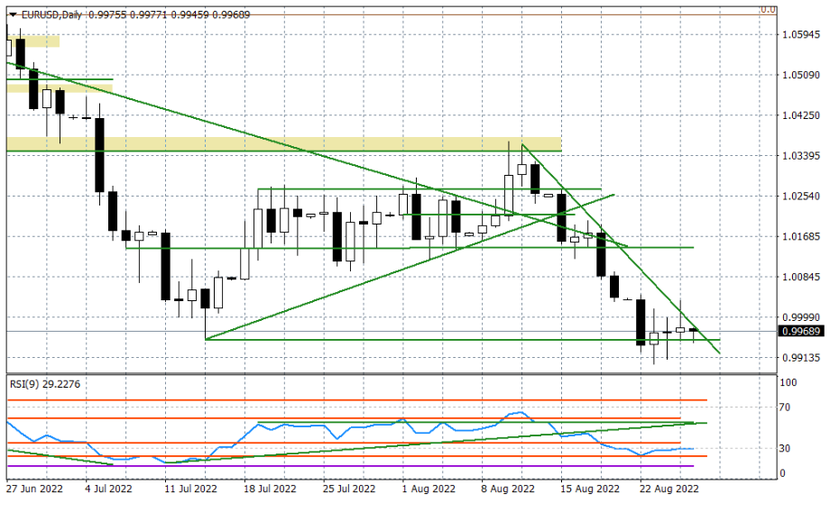Click the 1.05090 price axis label
Viewport: 830px width, 513px height.
801,75
